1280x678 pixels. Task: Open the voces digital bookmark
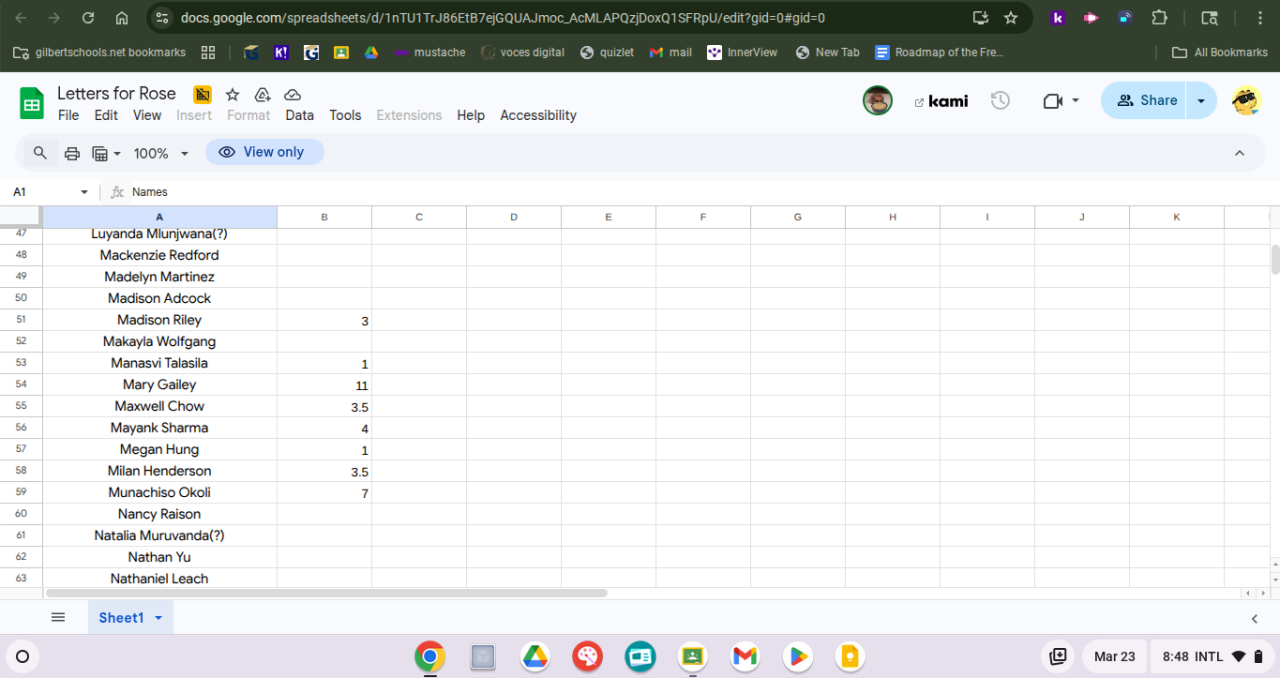pyautogui.click(x=523, y=52)
